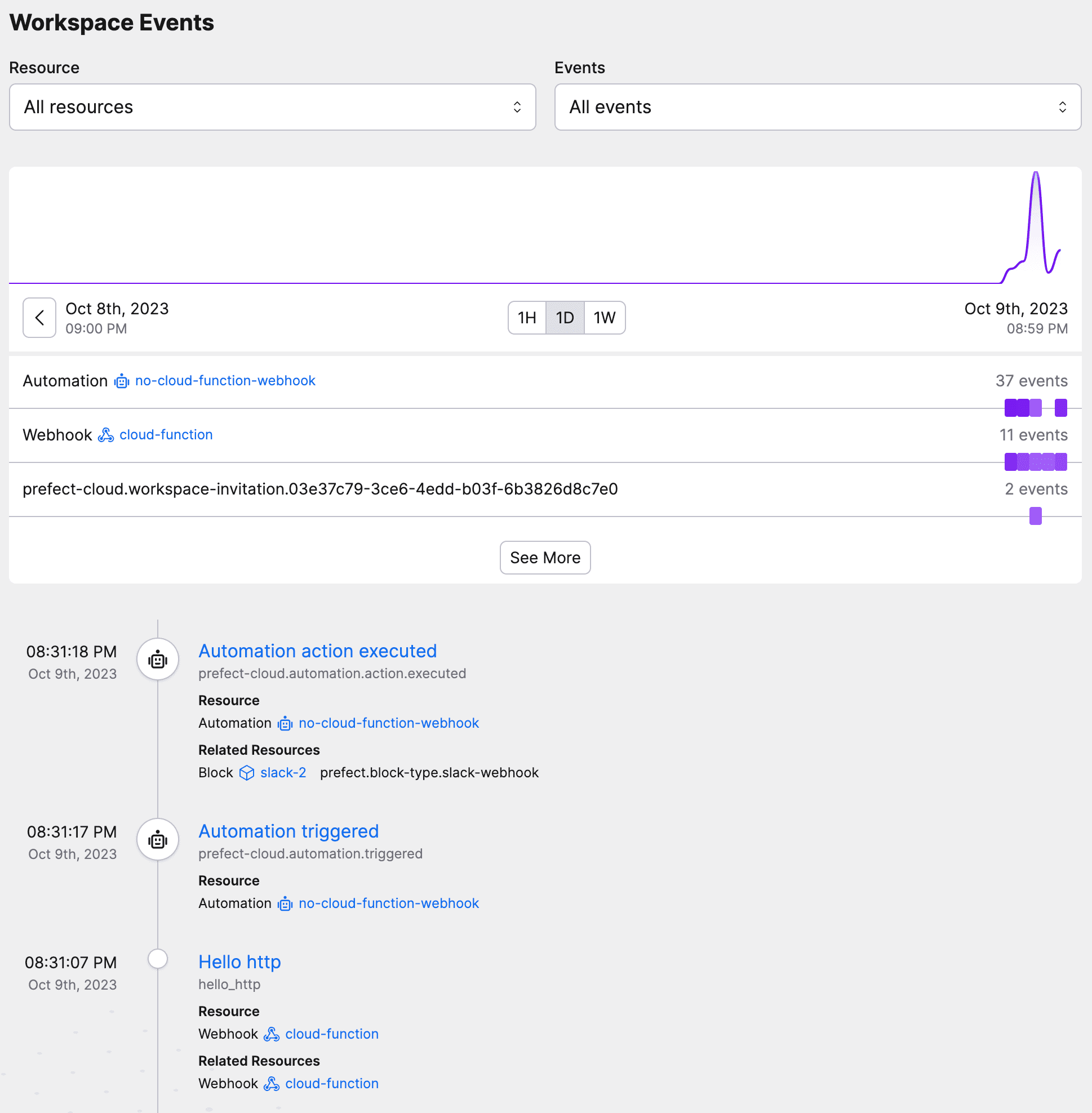Viewport: 1092px width, 1113px height.
Task: Click automation icon in 37 events row
Action: tap(122, 381)
